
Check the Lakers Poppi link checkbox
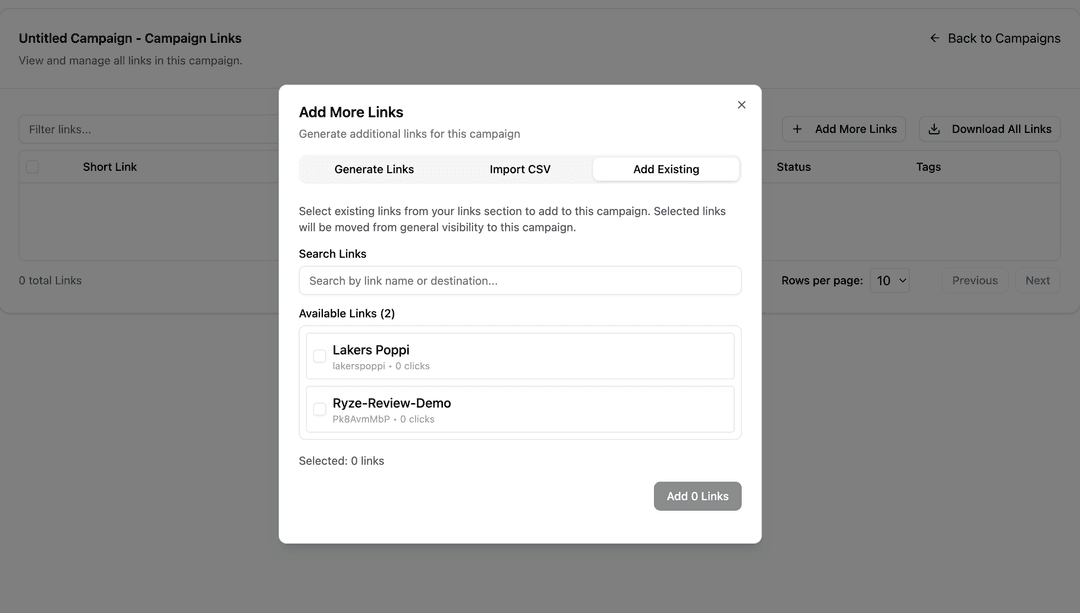click(x=320, y=356)
